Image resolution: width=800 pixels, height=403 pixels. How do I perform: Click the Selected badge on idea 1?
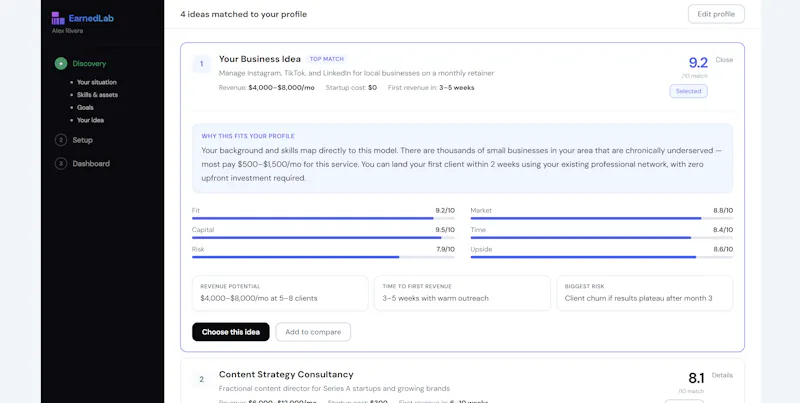pyautogui.click(x=688, y=91)
